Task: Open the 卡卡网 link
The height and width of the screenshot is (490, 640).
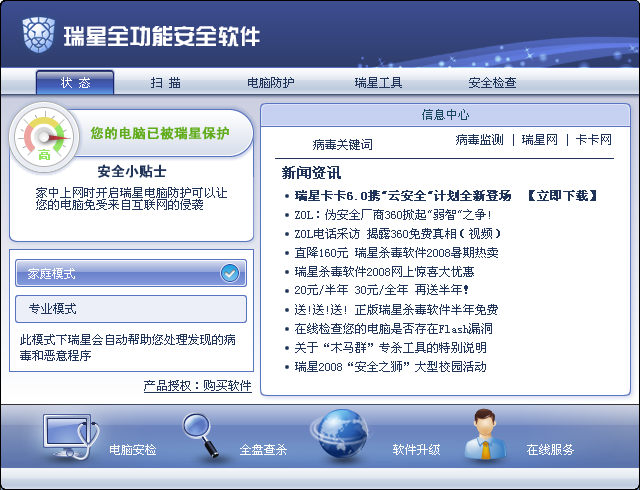Action: coord(593,140)
